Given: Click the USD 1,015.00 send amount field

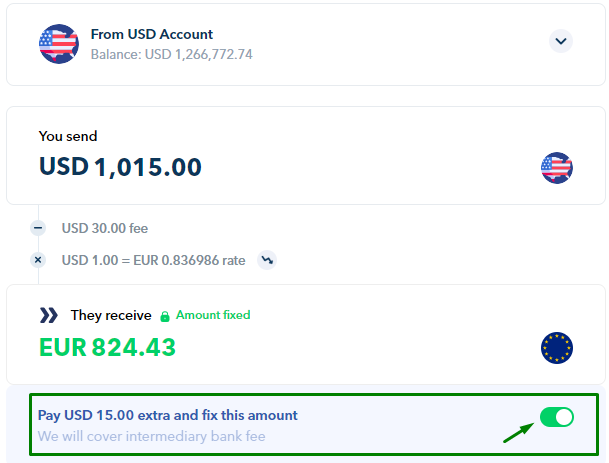Looking at the screenshot, I should [120, 167].
